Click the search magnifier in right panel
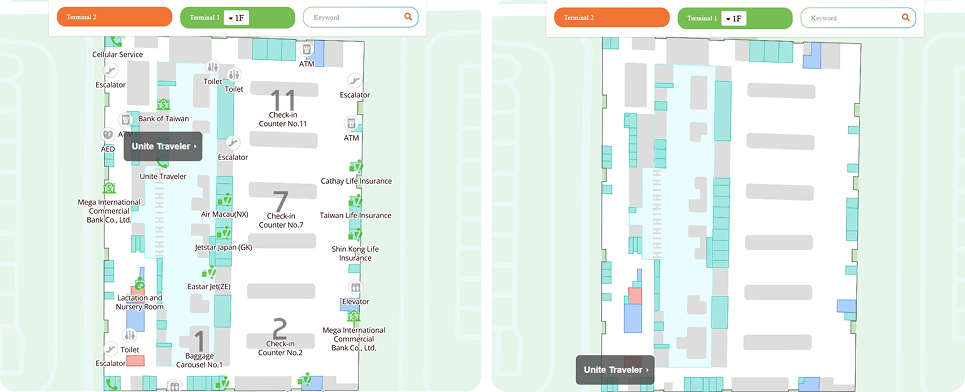The height and width of the screenshot is (392, 965). [x=905, y=17]
